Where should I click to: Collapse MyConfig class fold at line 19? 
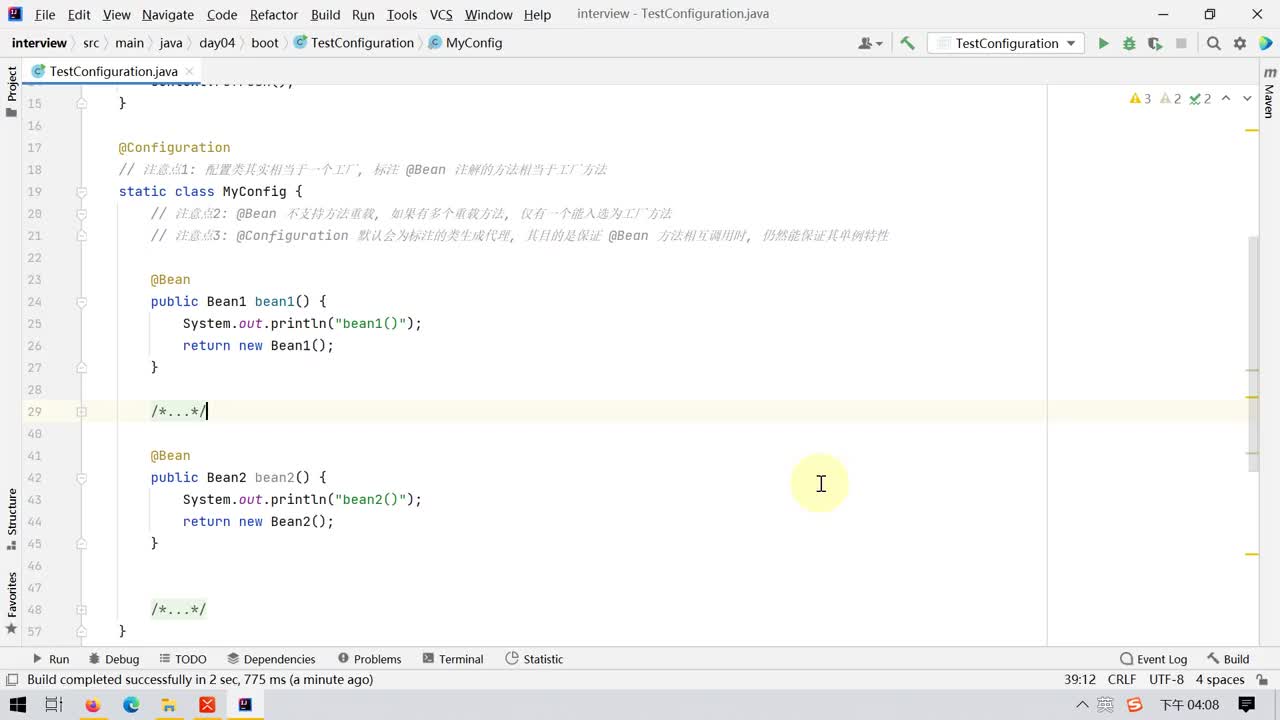(82, 191)
